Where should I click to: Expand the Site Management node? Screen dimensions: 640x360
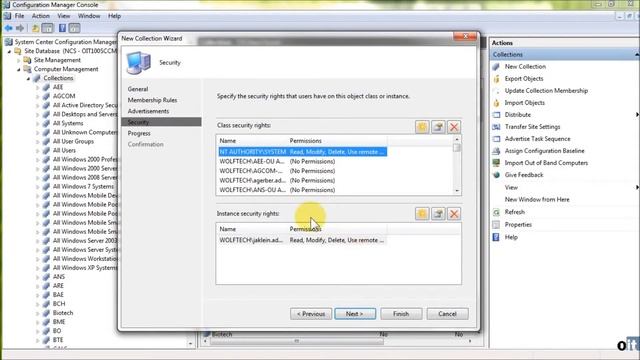coord(19,60)
